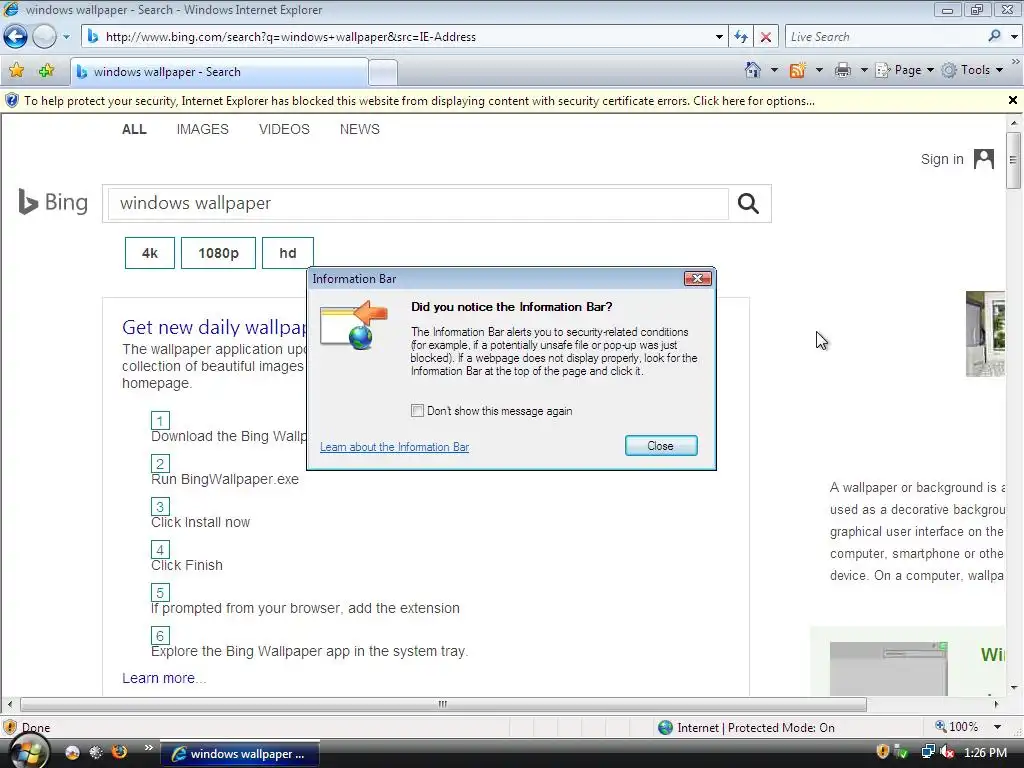Click Learn about the Information Bar link
The width and height of the screenshot is (1024, 768).
point(394,447)
